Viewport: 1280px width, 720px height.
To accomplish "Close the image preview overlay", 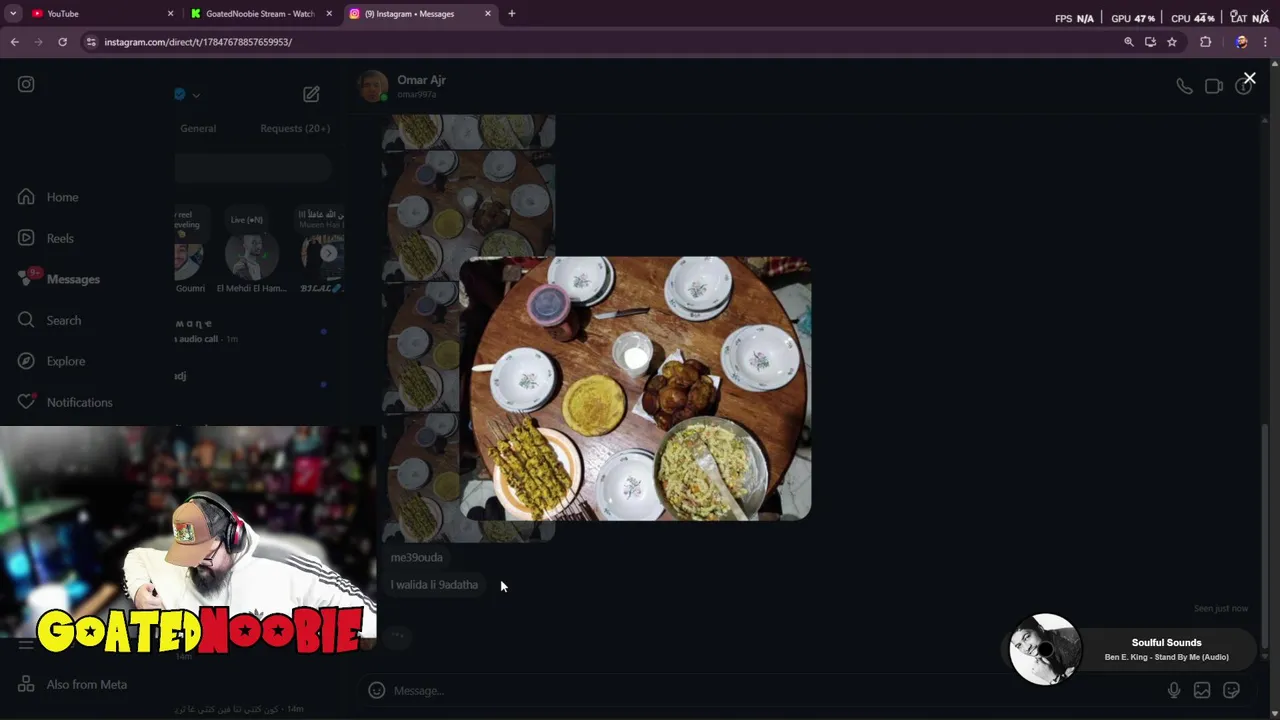I will [1249, 78].
